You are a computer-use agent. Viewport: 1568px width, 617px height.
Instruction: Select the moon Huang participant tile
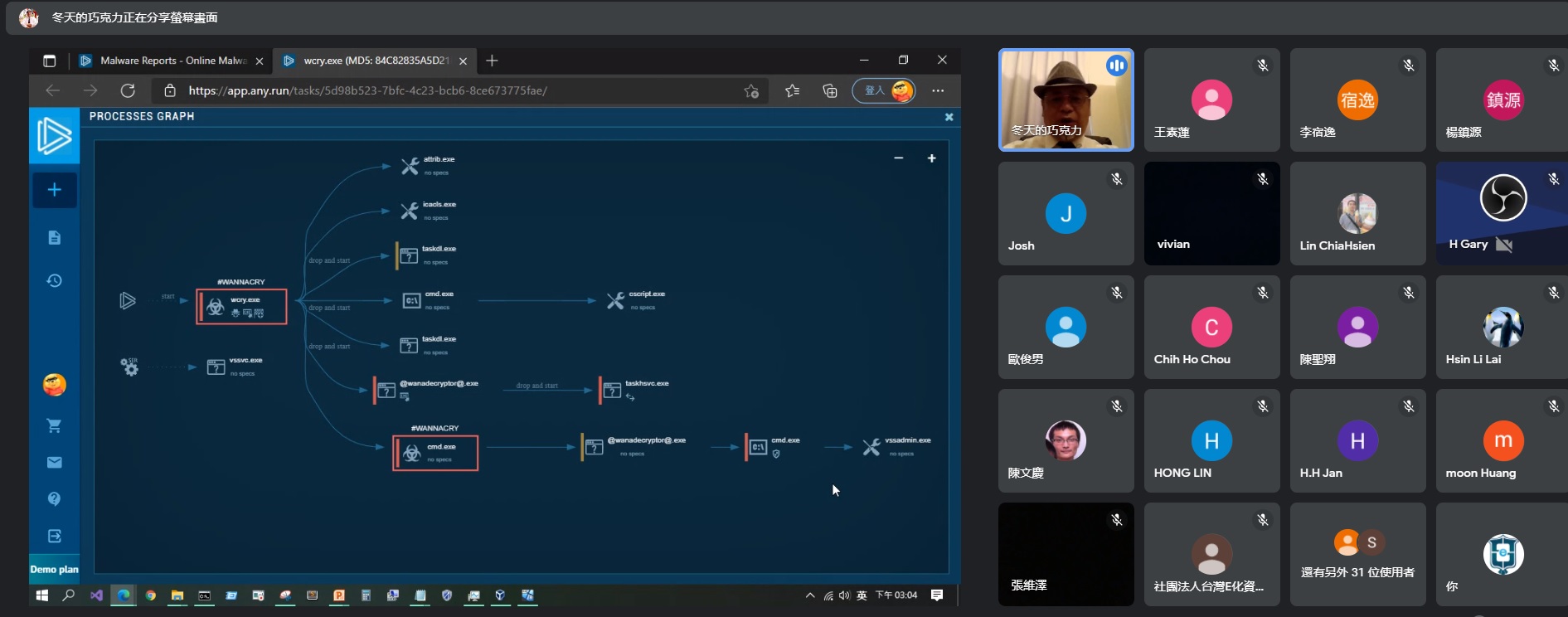pos(1502,440)
